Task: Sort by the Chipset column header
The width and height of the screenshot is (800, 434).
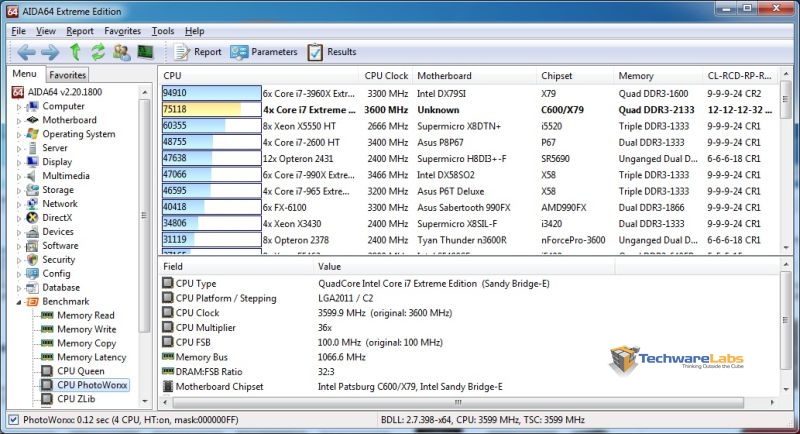Action: pyautogui.click(x=576, y=75)
